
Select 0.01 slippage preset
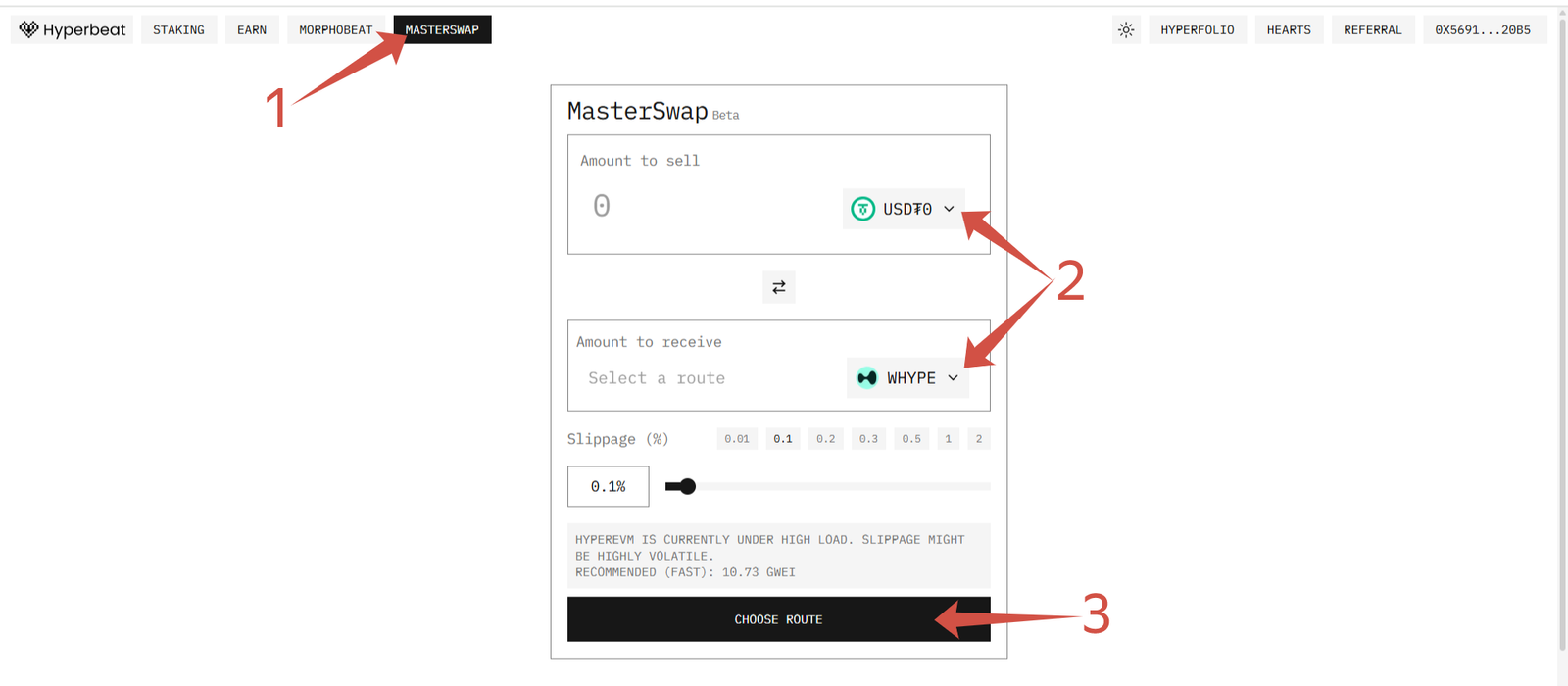(737, 439)
